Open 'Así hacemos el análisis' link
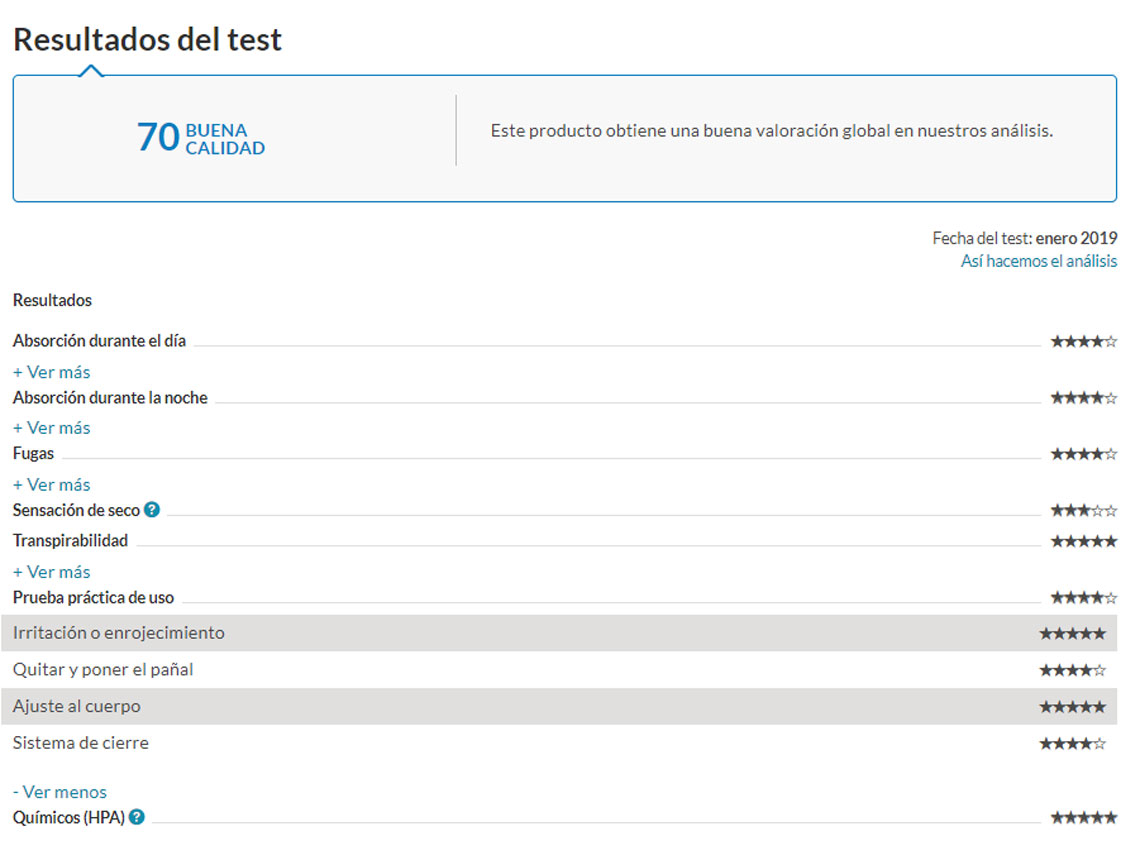 (1039, 261)
